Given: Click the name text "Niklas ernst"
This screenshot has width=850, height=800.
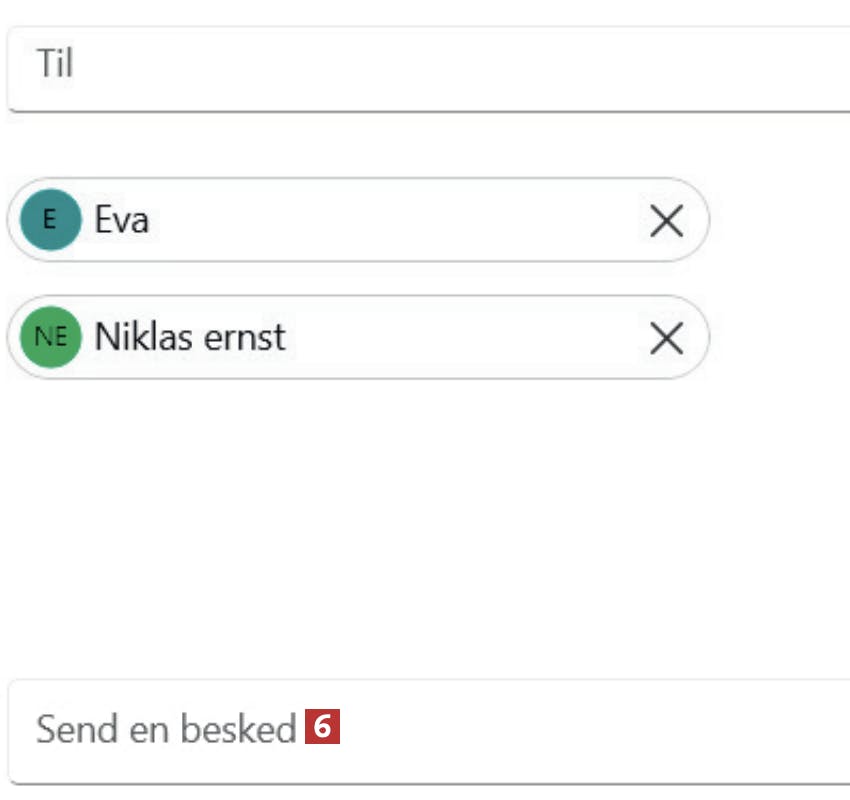Looking at the screenshot, I should point(190,337).
